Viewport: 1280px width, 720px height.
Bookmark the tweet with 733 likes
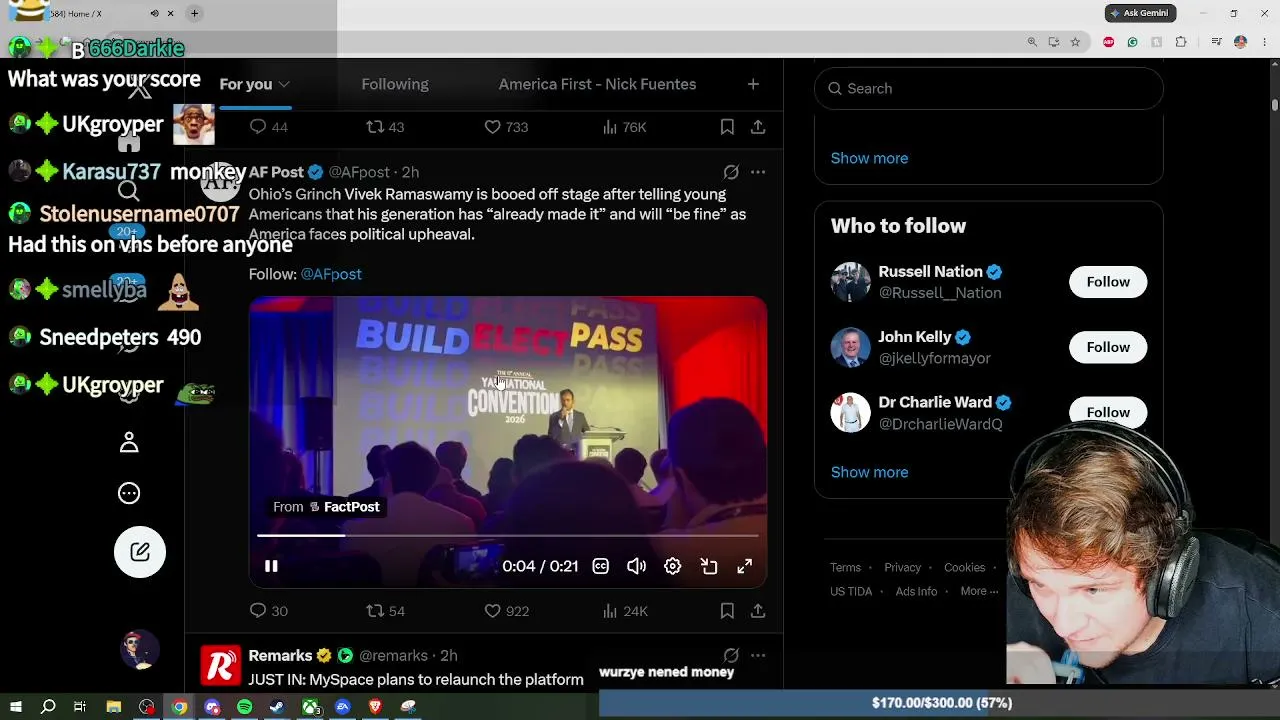727,127
